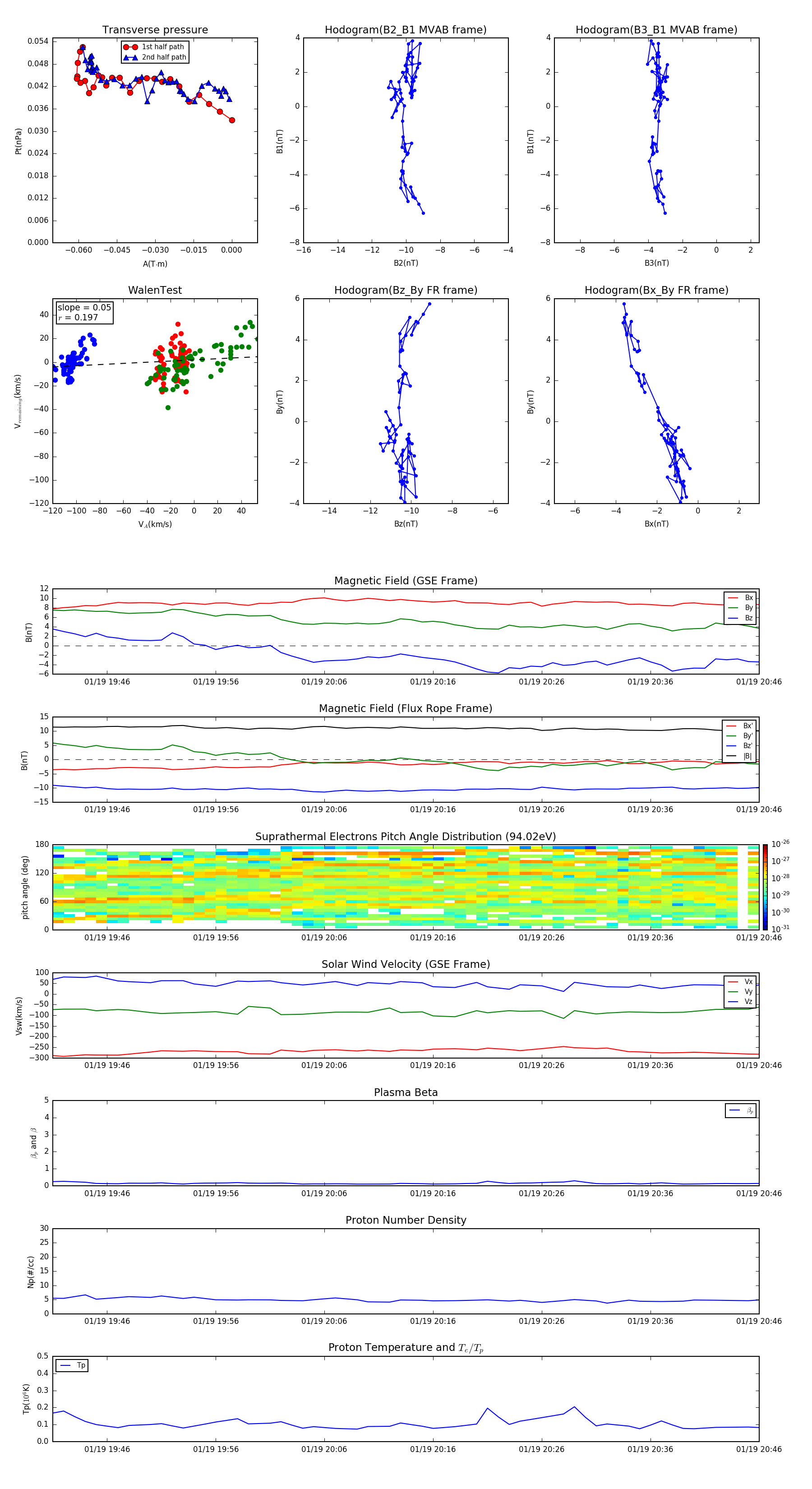
Task: Click the "B2(nT)" x-axis label
Action: [x=406, y=263]
